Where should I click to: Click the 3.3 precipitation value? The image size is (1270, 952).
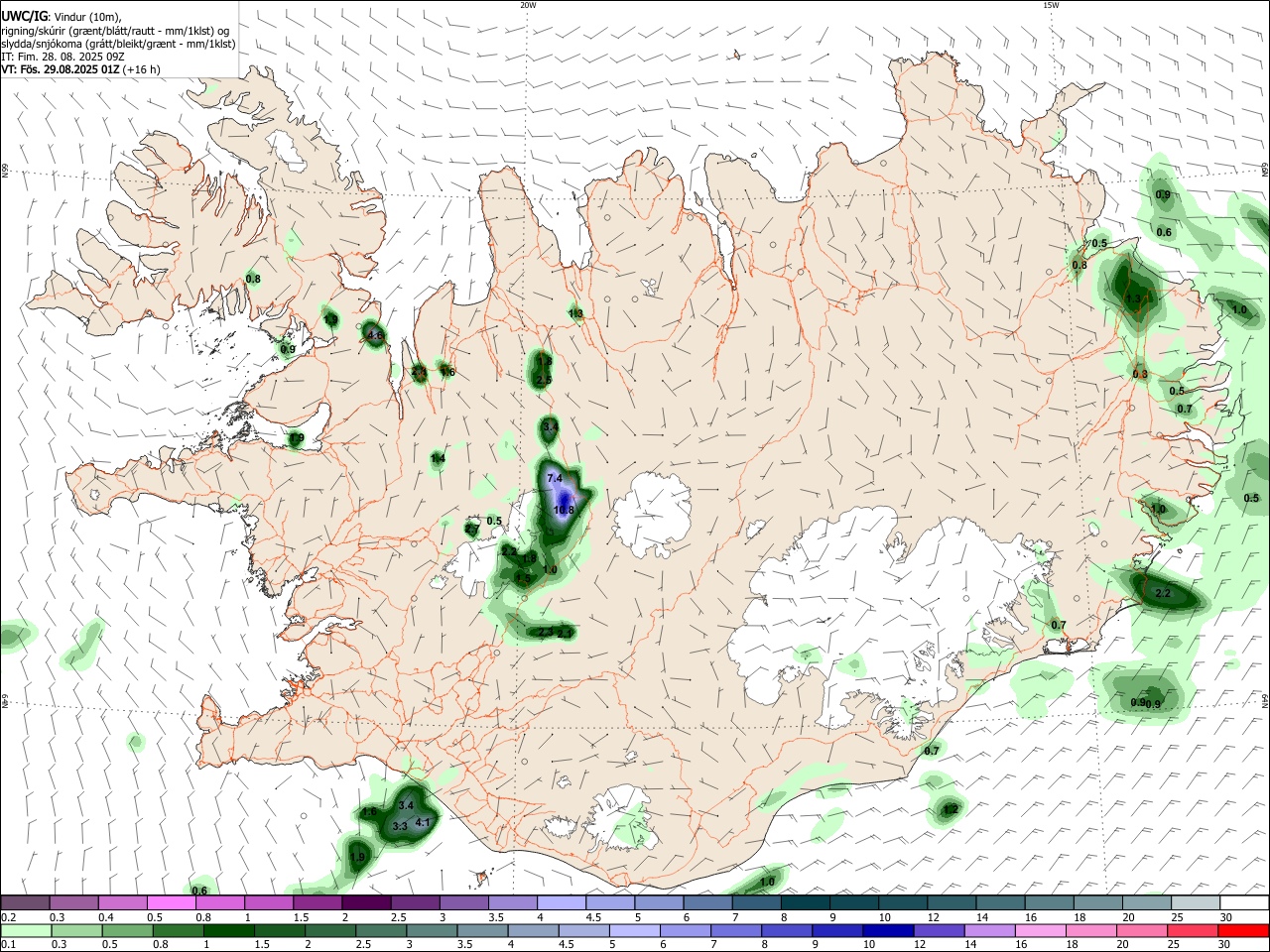(x=400, y=825)
